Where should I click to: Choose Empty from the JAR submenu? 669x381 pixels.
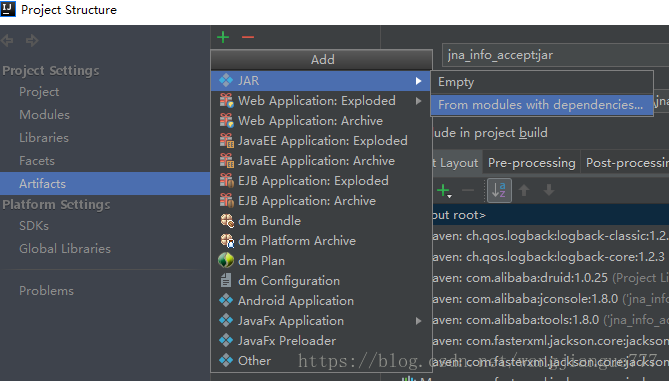[542, 82]
